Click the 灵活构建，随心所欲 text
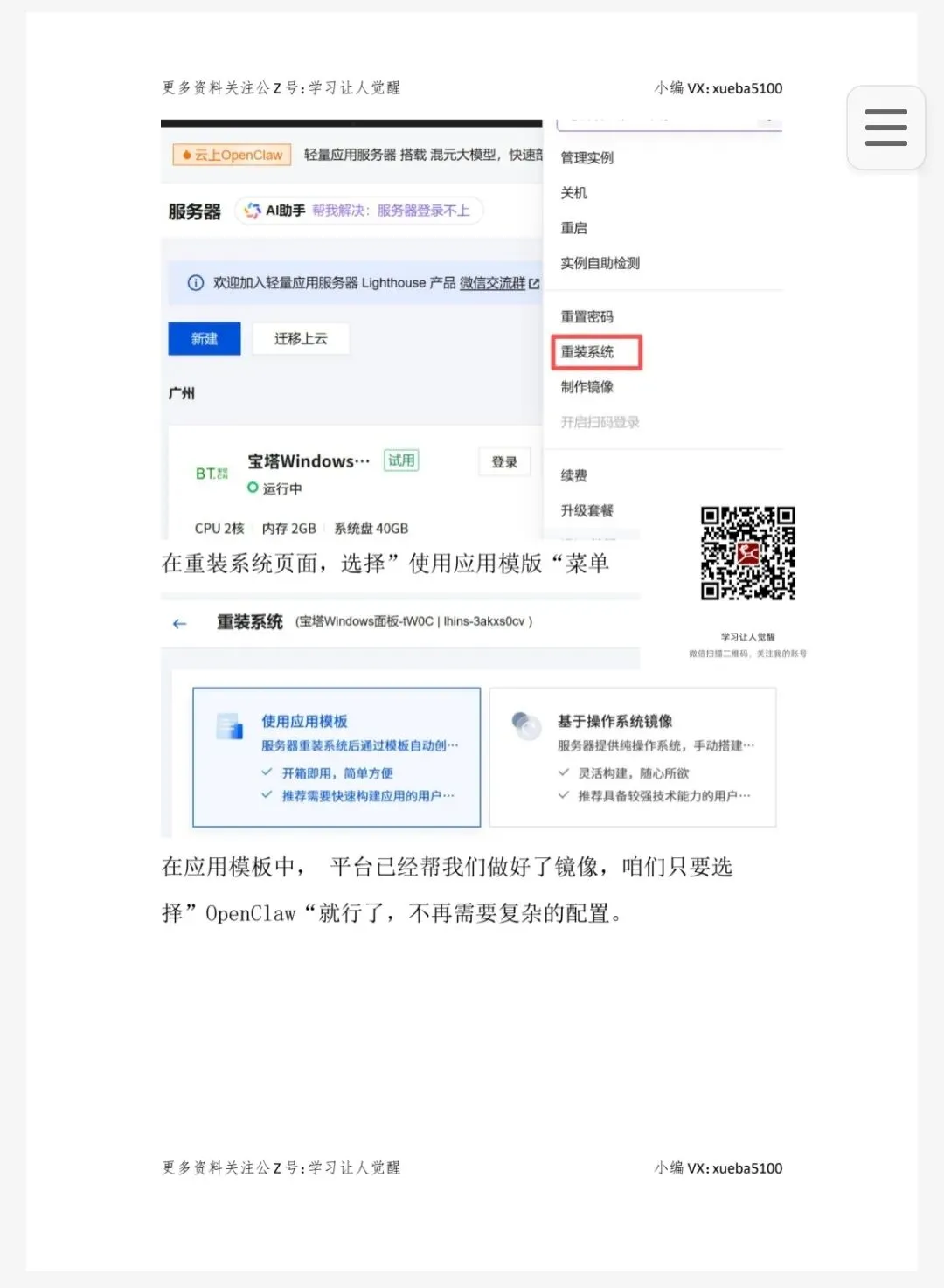This screenshot has width=944, height=1288. 634,773
